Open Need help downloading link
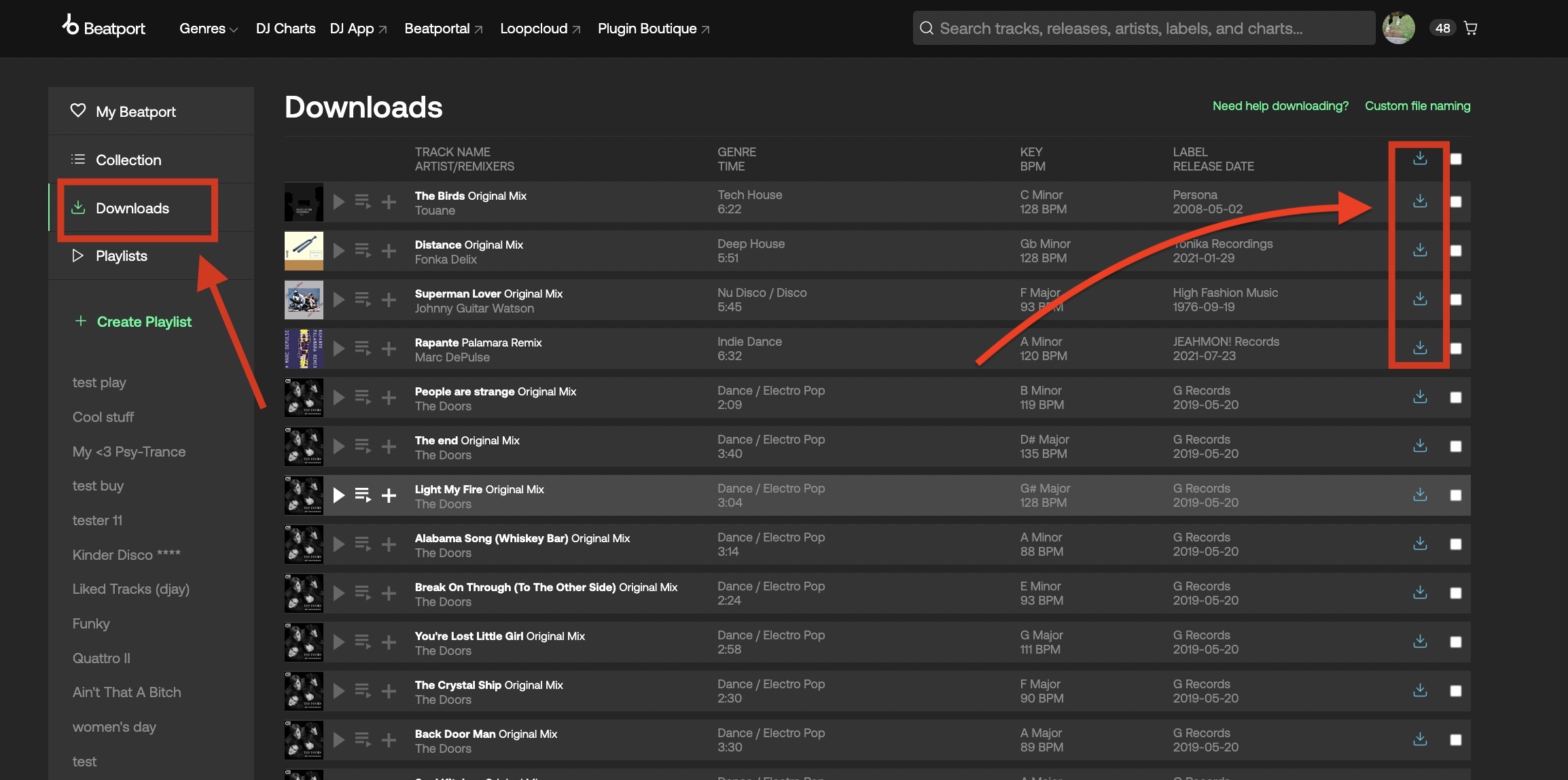 [1280, 106]
